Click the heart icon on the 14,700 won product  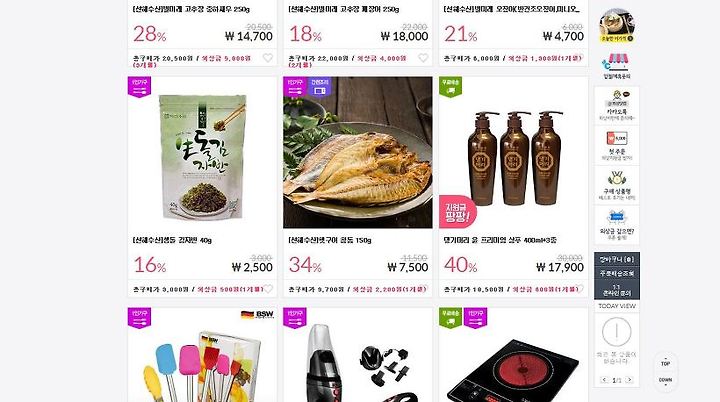(268, 58)
